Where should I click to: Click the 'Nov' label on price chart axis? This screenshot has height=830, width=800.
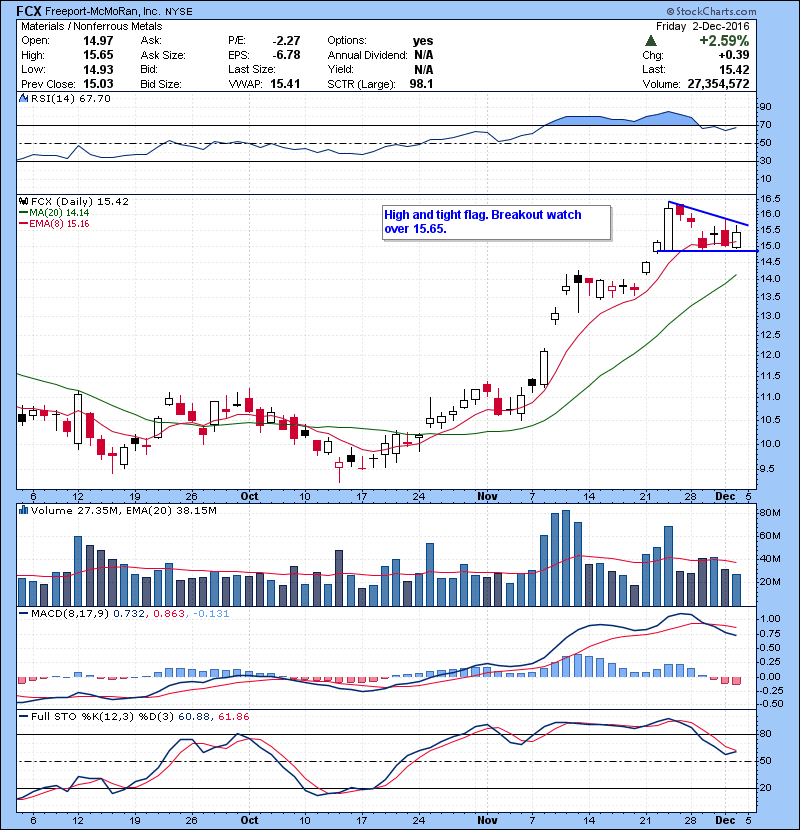(487, 496)
